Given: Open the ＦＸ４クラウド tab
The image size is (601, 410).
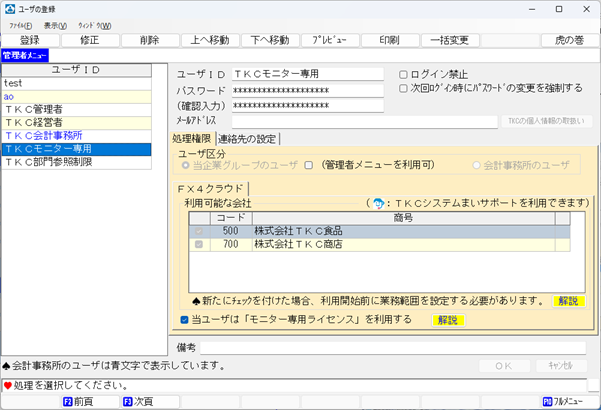Looking at the screenshot, I should [x=210, y=189].
